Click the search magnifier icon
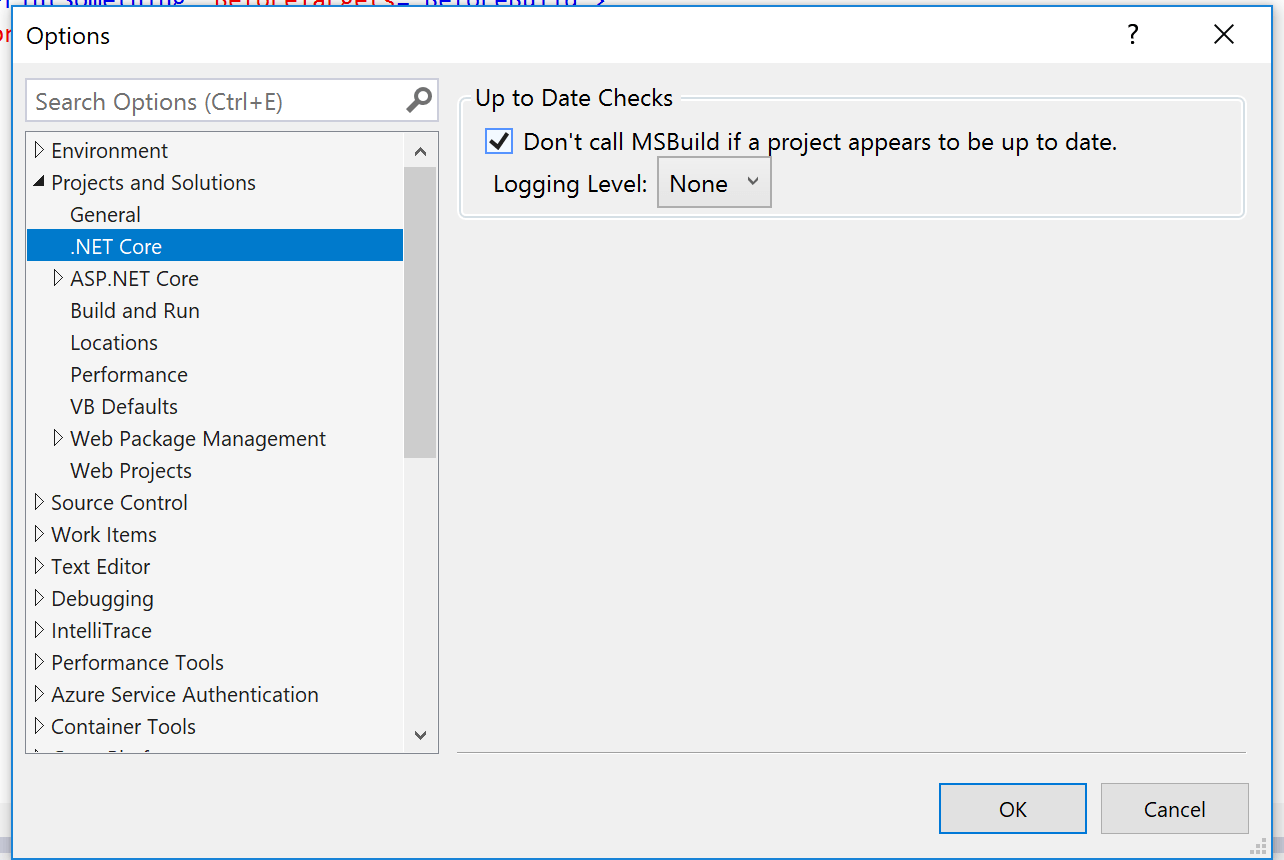Screen dimensions: 1284x860 pyautogui.click(x=419, y=100)
